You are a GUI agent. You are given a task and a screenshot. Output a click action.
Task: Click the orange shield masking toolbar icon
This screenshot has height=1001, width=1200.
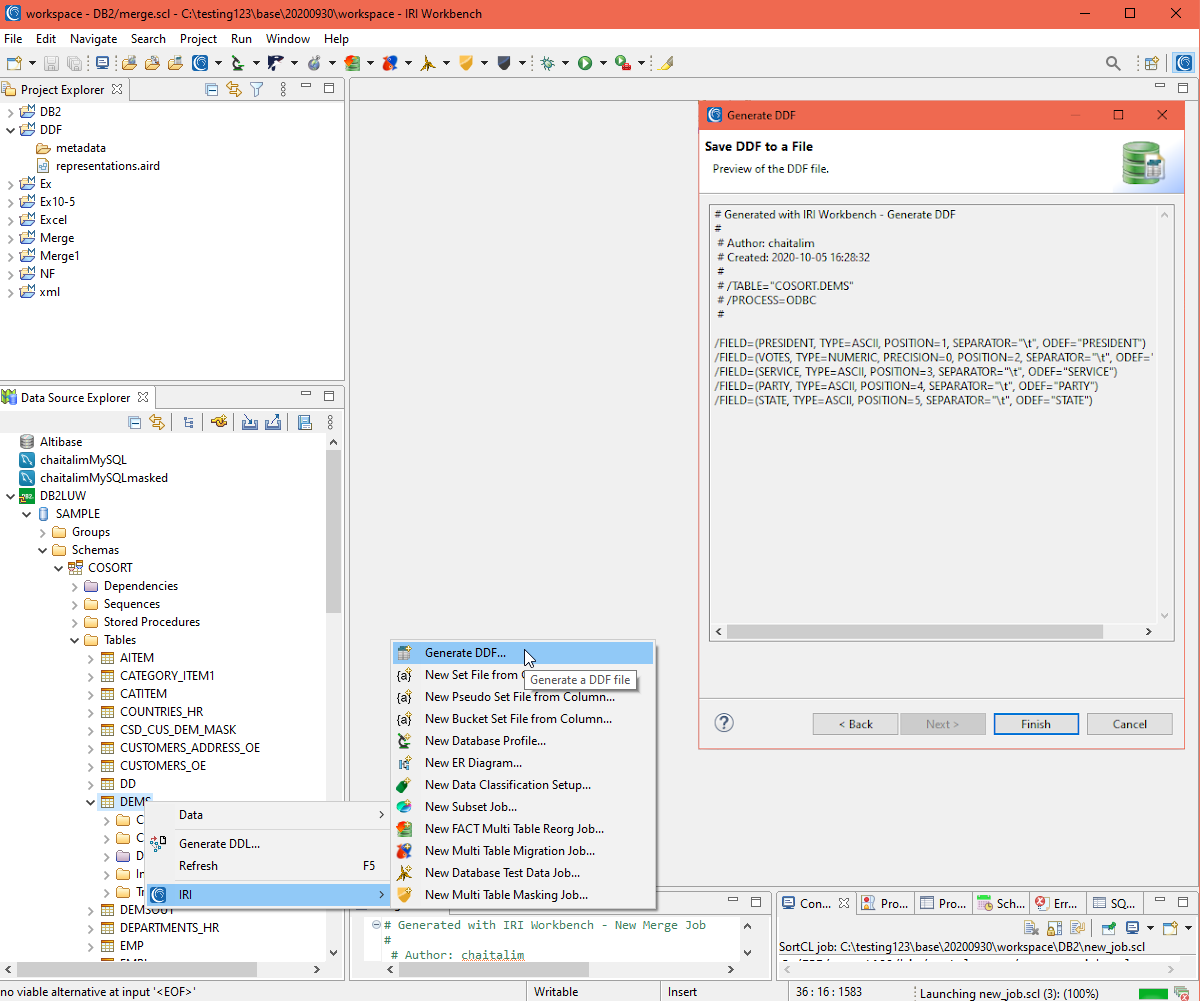(x=465, y=63)
